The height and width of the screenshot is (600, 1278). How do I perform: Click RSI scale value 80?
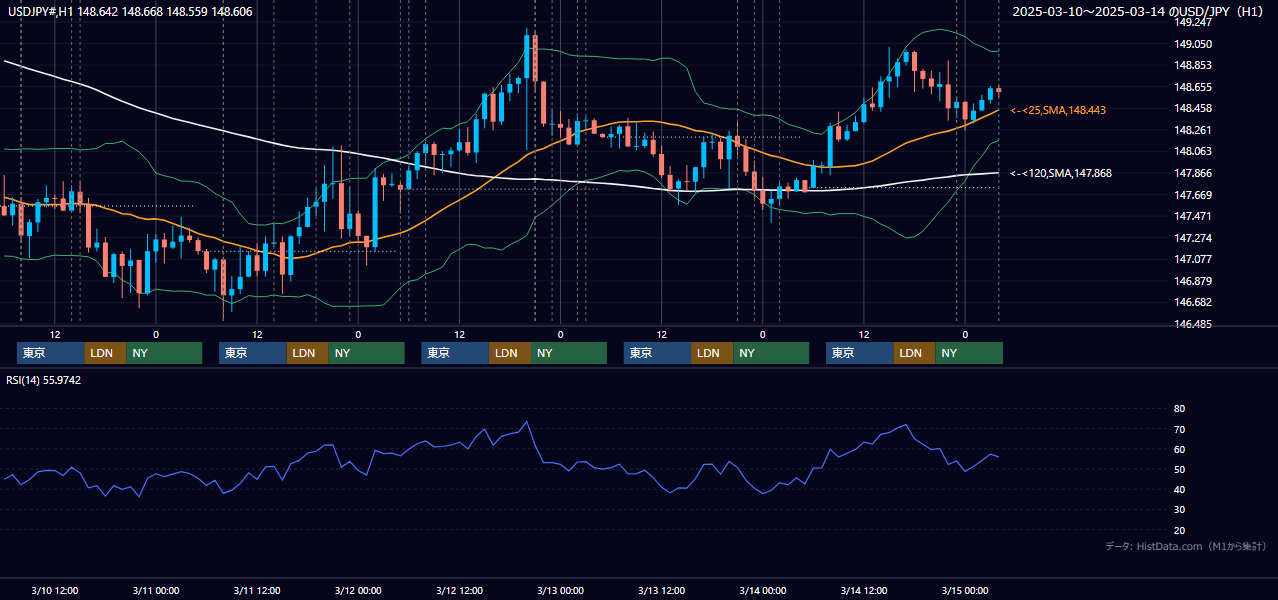point(1179,409)
